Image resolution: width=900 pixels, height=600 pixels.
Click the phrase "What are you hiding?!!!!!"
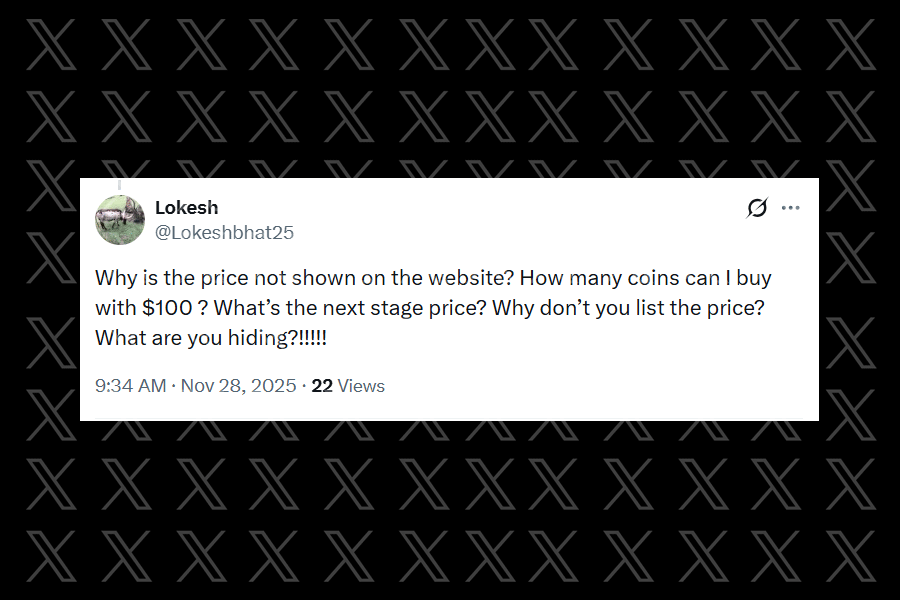coord(211,338)
